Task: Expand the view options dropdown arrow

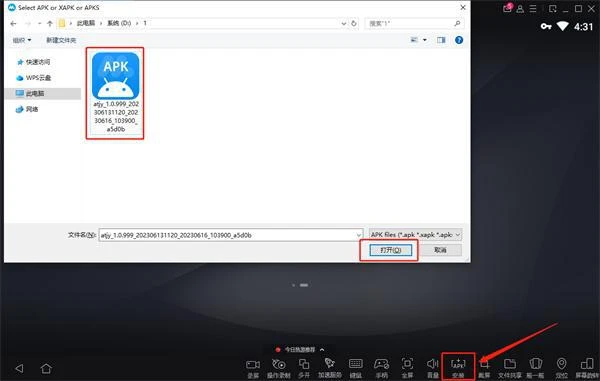Action: click(425, 40)
